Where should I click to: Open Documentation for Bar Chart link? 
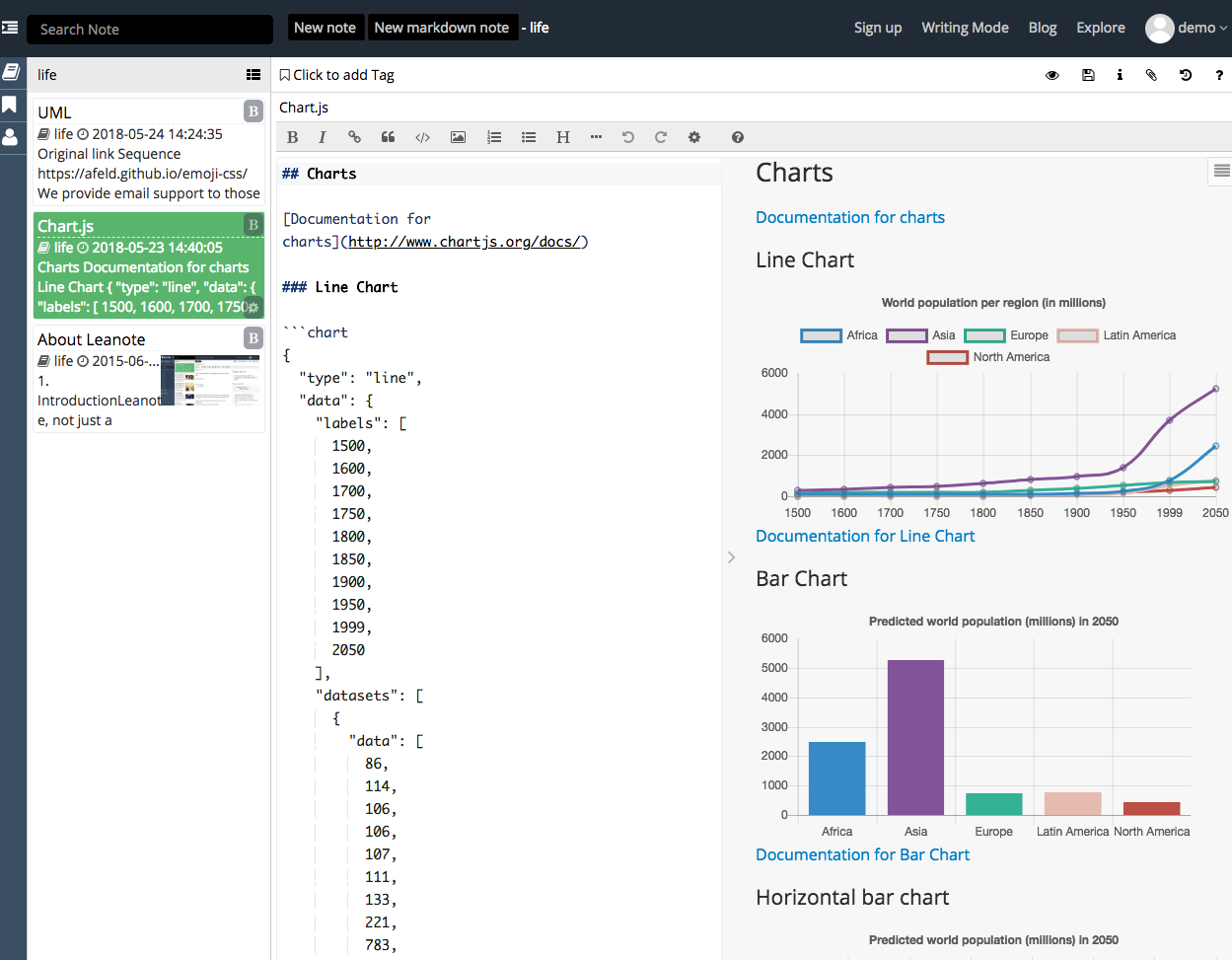point(862,854)
